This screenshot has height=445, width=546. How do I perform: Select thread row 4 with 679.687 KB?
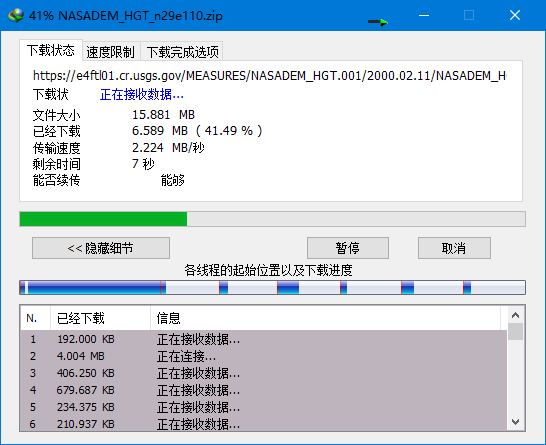pyautogui.click(x=264, y=390)
